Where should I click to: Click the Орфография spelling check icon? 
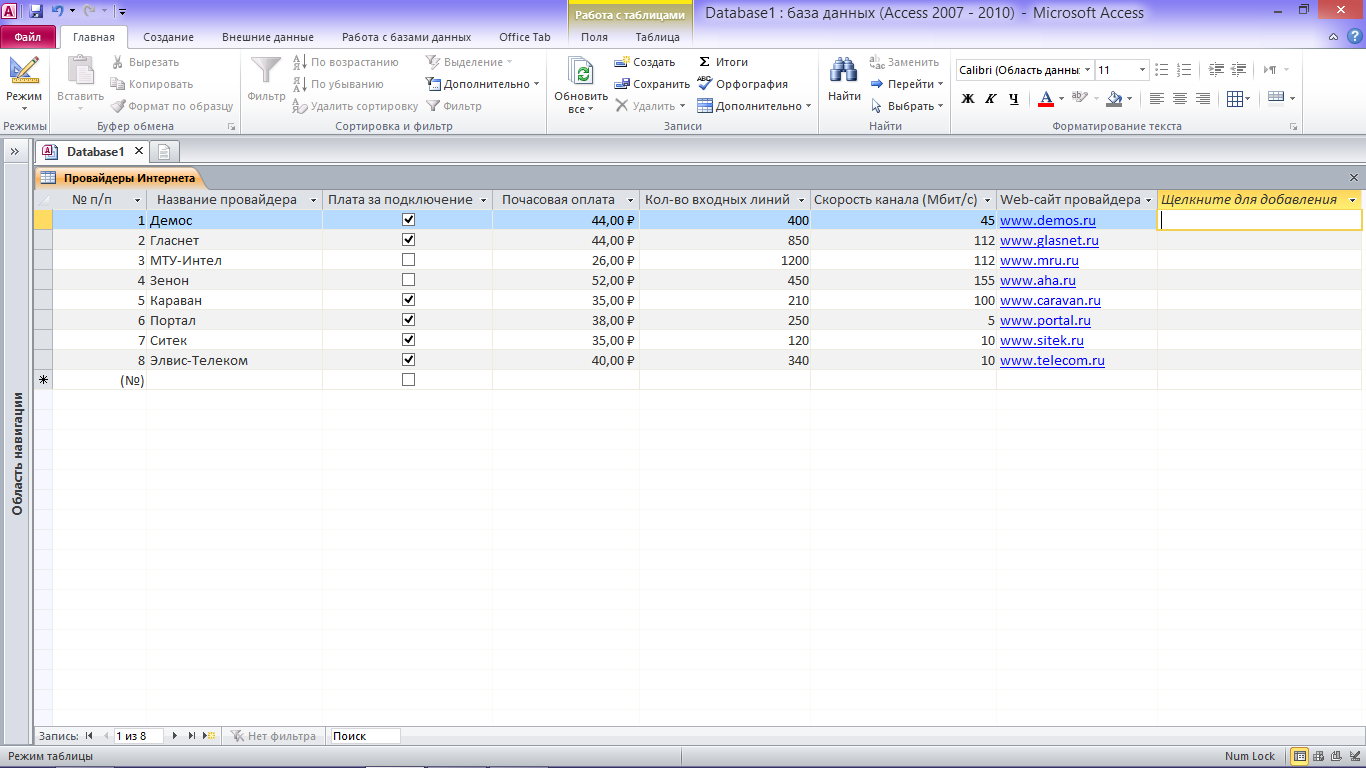click(704, 84)
